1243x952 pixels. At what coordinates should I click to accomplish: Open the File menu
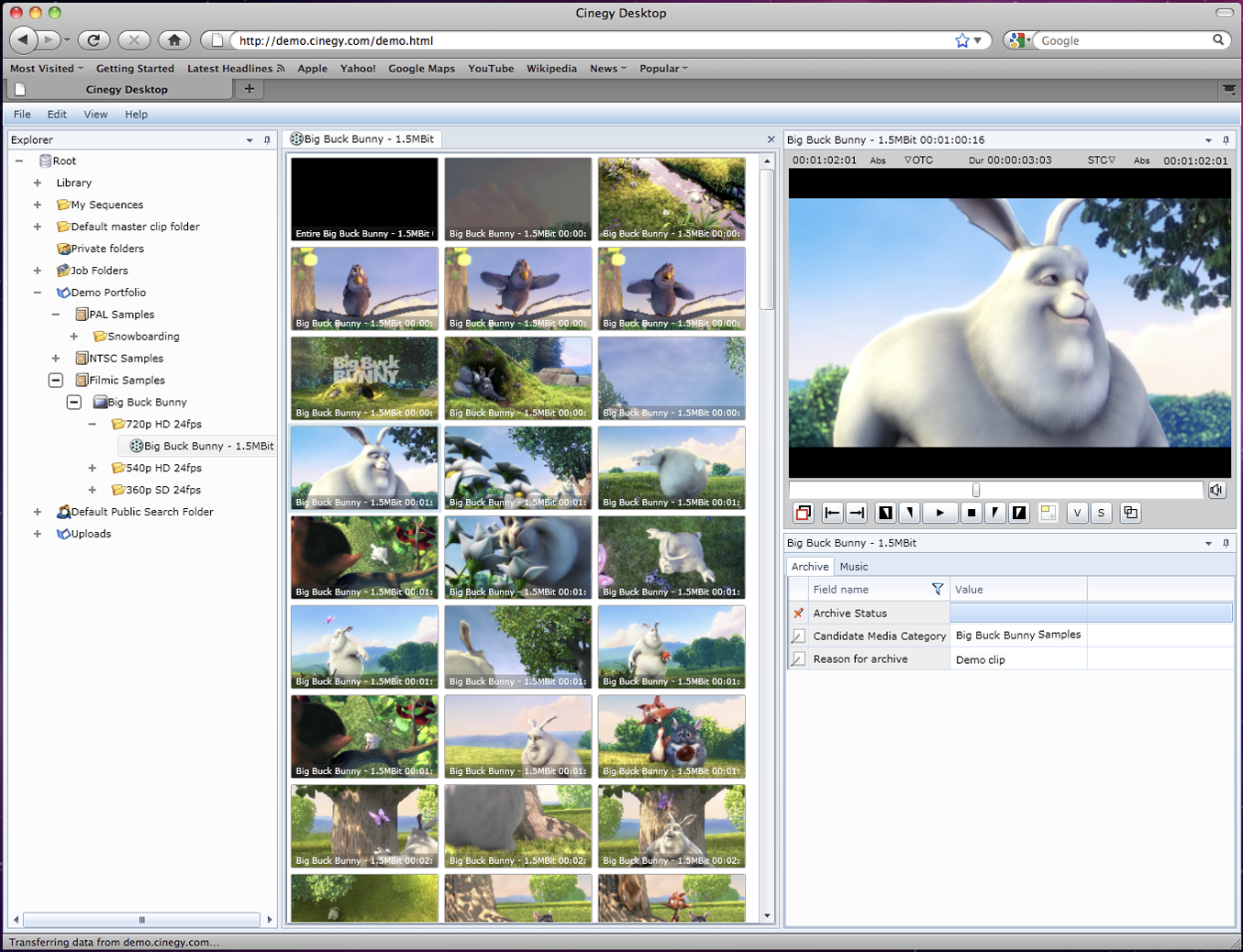pyautogui.click(x=22, y=115)
